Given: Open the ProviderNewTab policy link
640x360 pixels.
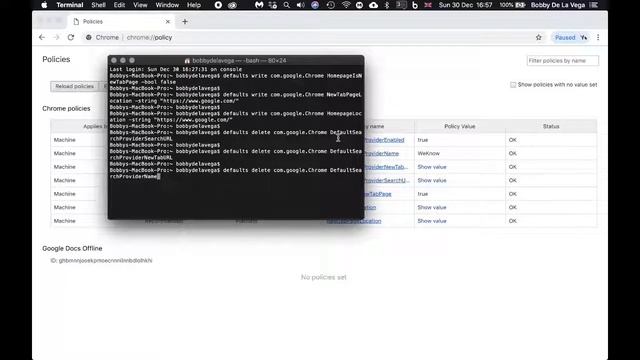Looking at the screenshot, I should tap(386, 167).
